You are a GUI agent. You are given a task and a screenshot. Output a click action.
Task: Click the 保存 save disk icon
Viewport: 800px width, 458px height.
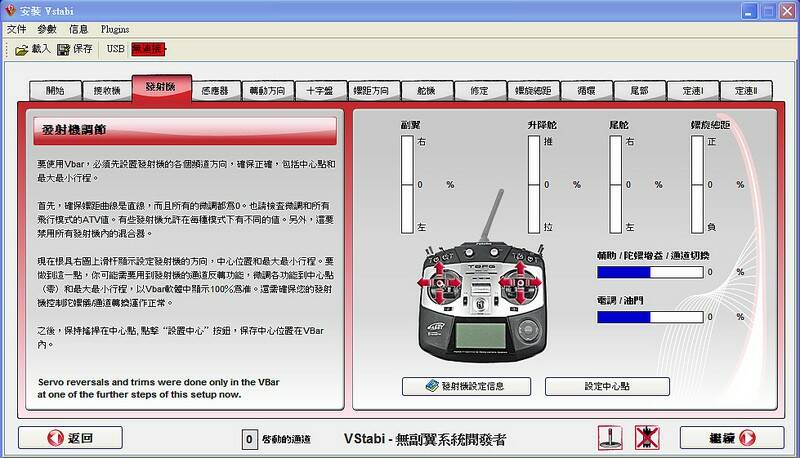pos(63,49)
